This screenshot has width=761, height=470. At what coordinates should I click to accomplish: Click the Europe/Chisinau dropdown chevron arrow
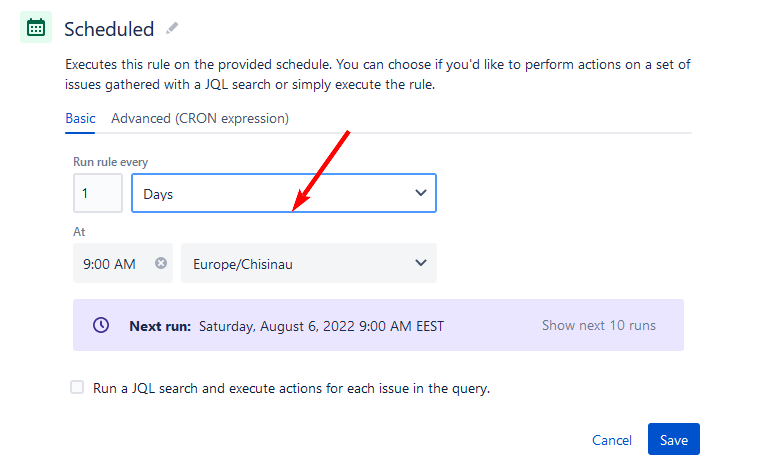coord(421,263)
